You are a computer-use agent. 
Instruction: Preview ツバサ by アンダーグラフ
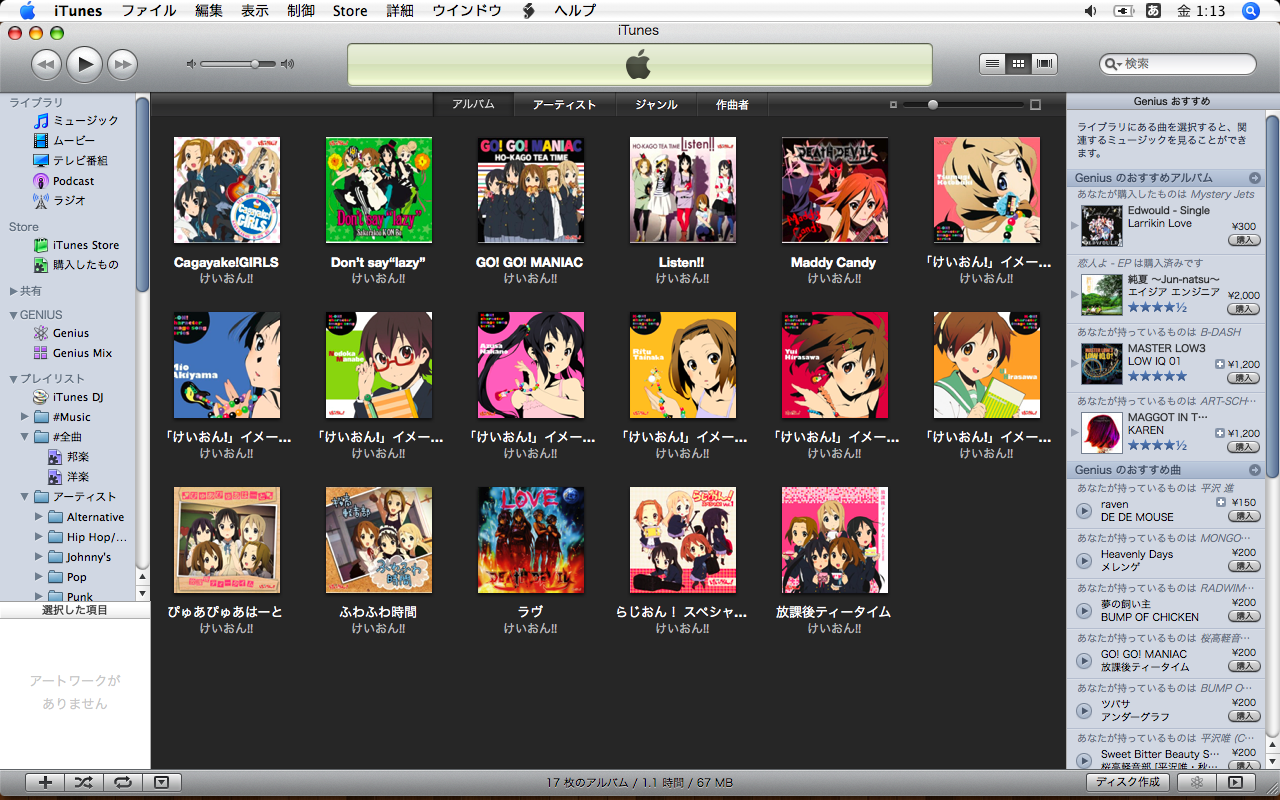pyautogui.click(x=1083, y=711)
